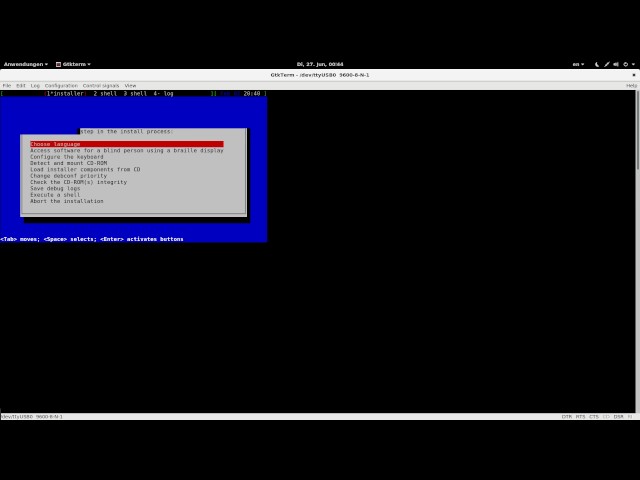Viewport: 640px width, 480px height.
Task: Click the DSR indicator in the status bar
Action: (x=618, y=417)
